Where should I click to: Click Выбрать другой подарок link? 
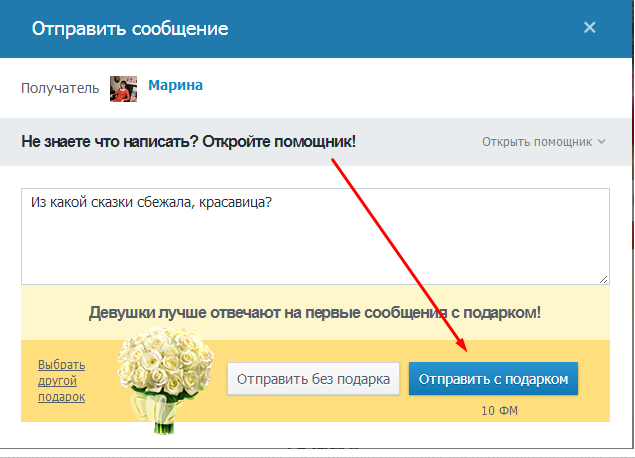pos(62,381)
